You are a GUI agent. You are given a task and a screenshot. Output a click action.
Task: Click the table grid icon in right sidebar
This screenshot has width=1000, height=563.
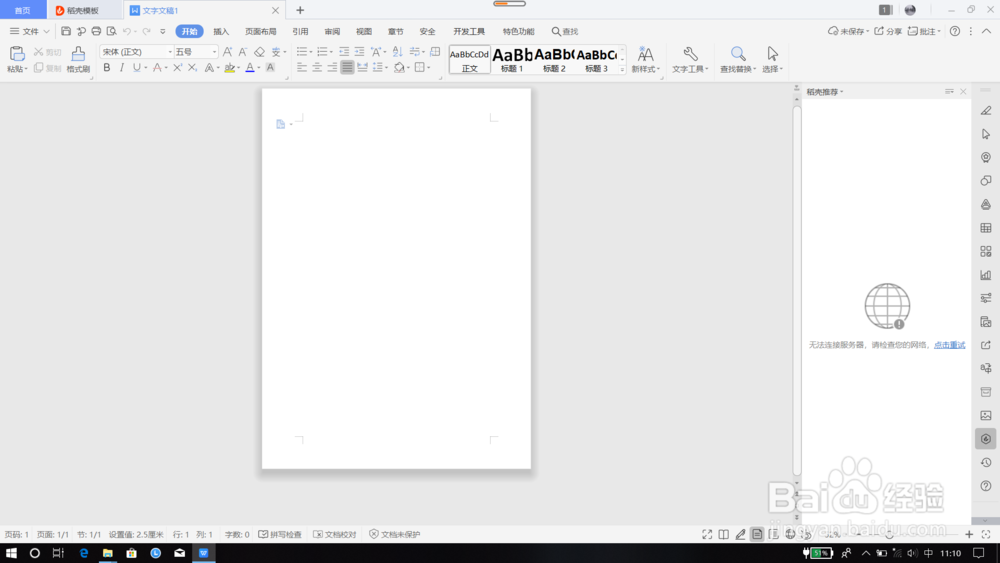tap(986, 228)
